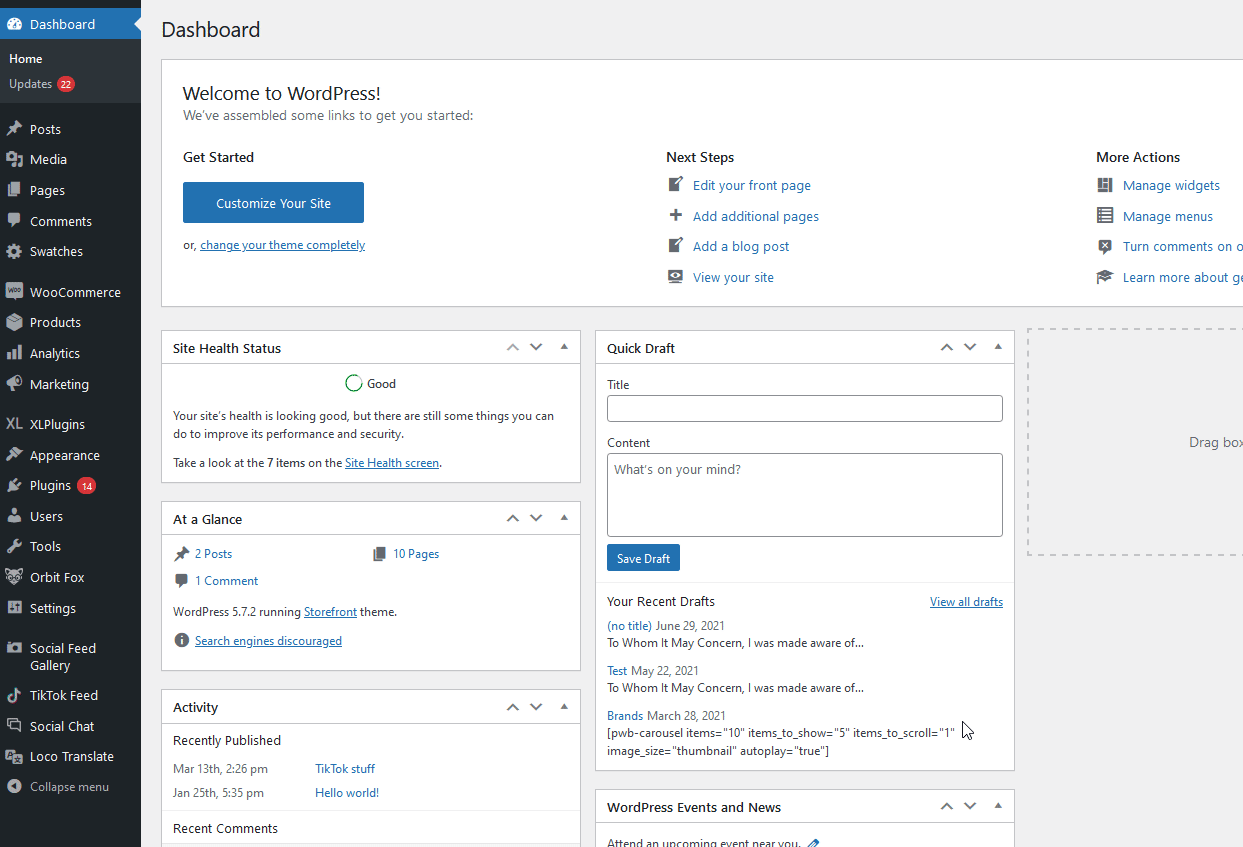Open the Site Health screen link

click(392, 463)
